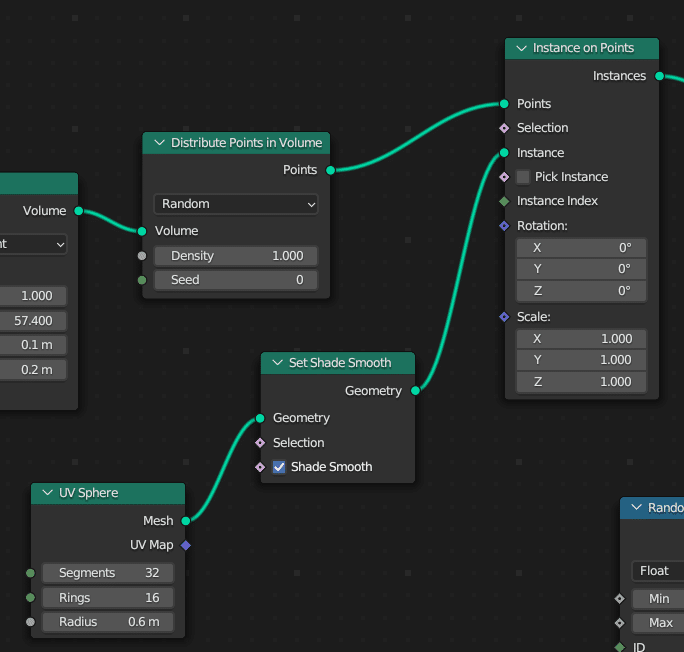Collapse the Set Shade Smooth node
The image size is (684, 652).
tap(277, 363)
